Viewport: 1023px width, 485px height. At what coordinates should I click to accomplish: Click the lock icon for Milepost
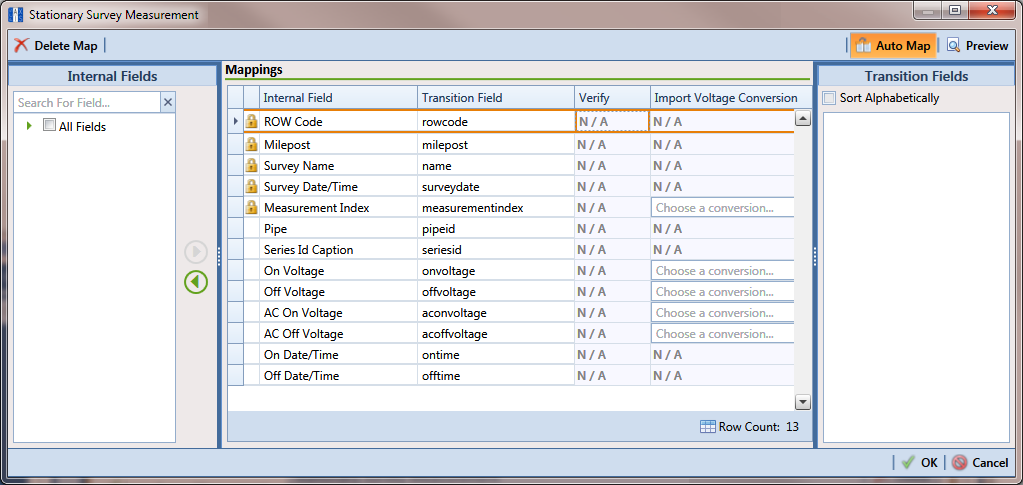[251, 144]
